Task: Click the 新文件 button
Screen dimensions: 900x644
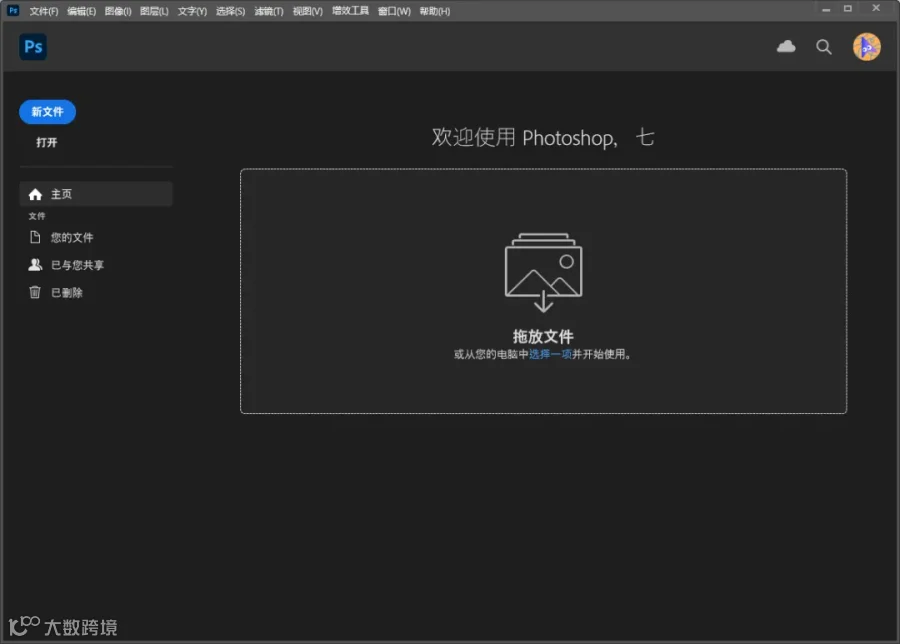Action: [47, 112]
